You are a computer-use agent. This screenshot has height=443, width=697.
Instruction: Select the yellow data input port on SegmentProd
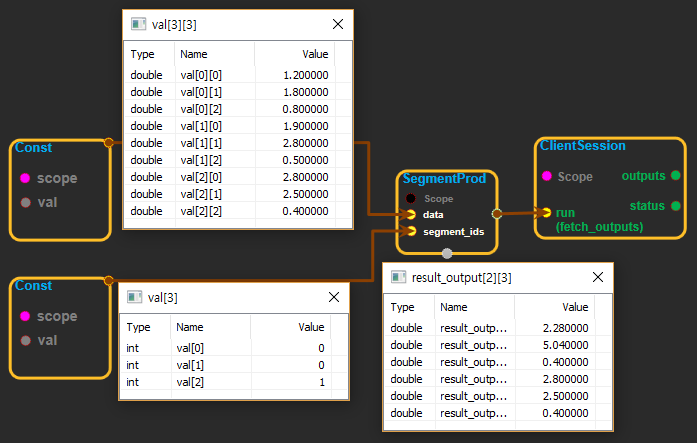pyautogui.click(x=411, y=214)
